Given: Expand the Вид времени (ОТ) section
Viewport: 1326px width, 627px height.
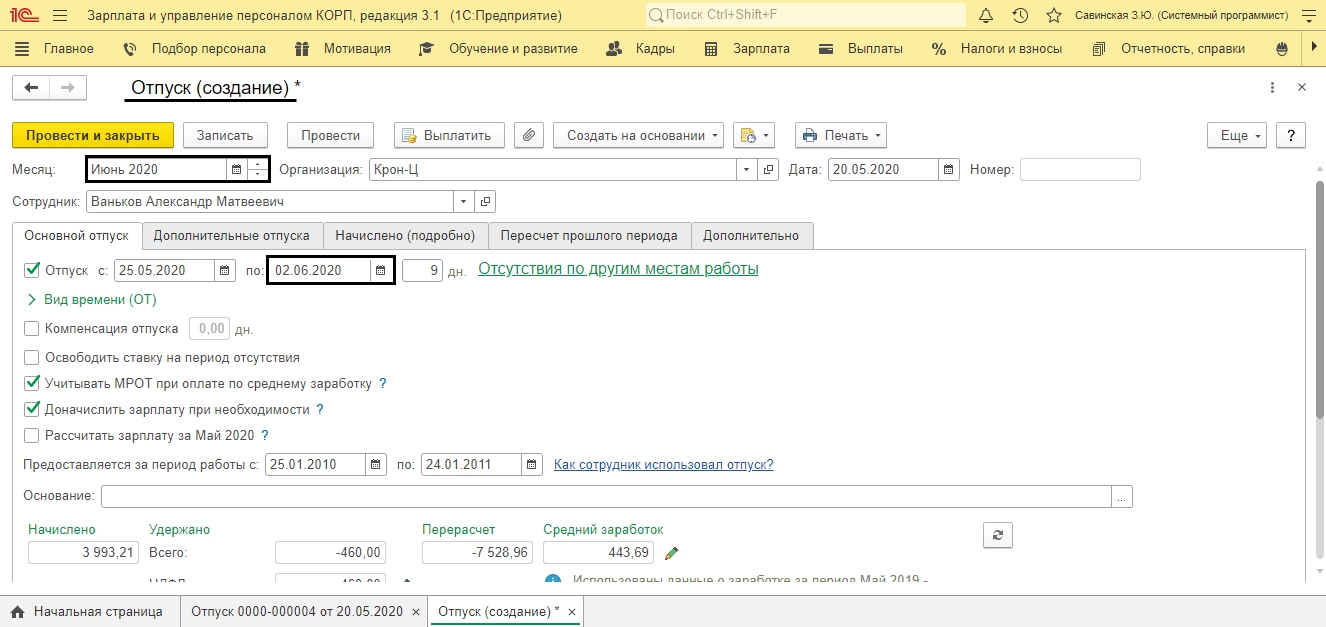Looking at the screenshot, I should [x=92, y=299].
